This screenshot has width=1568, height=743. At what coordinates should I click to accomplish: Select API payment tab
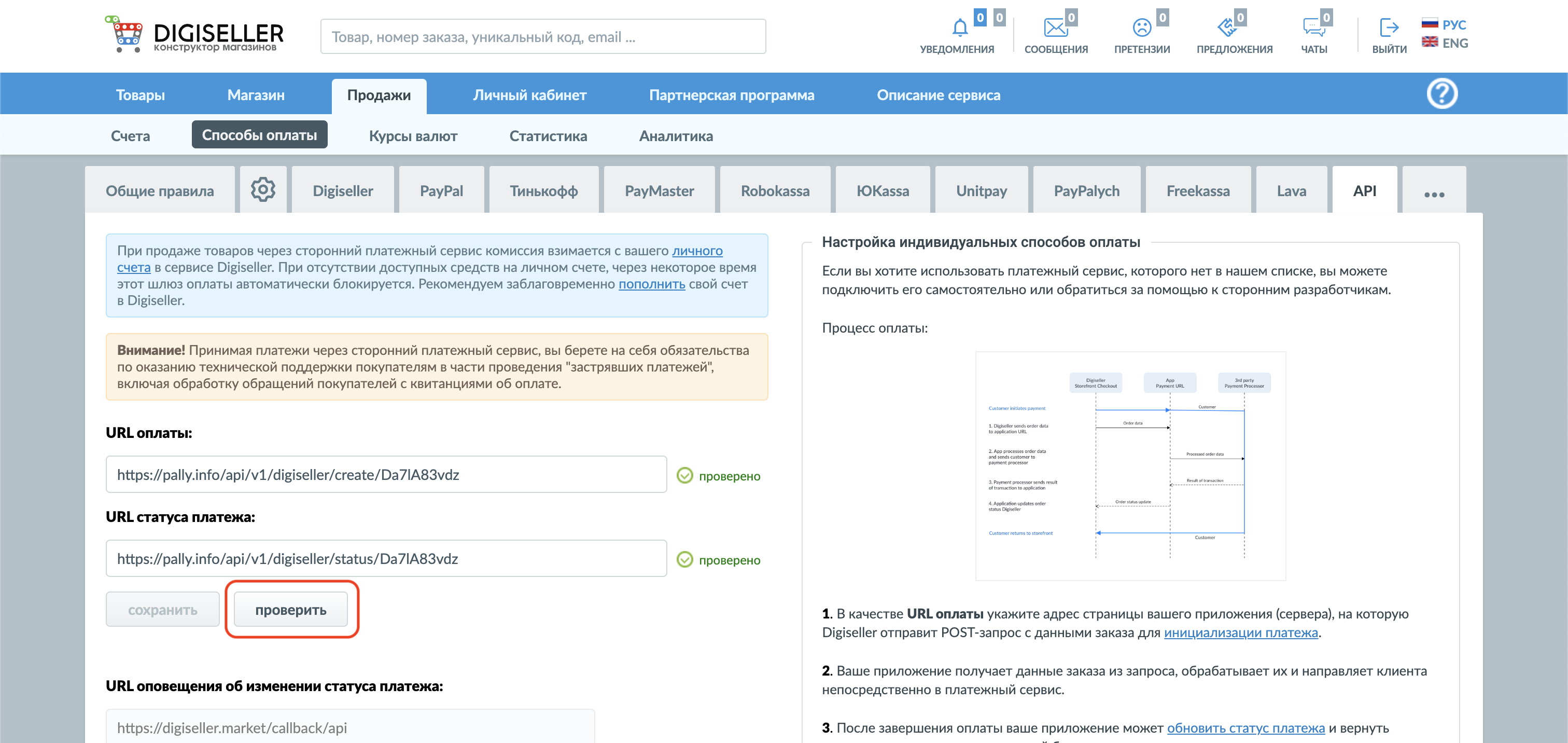[1364, 190]
